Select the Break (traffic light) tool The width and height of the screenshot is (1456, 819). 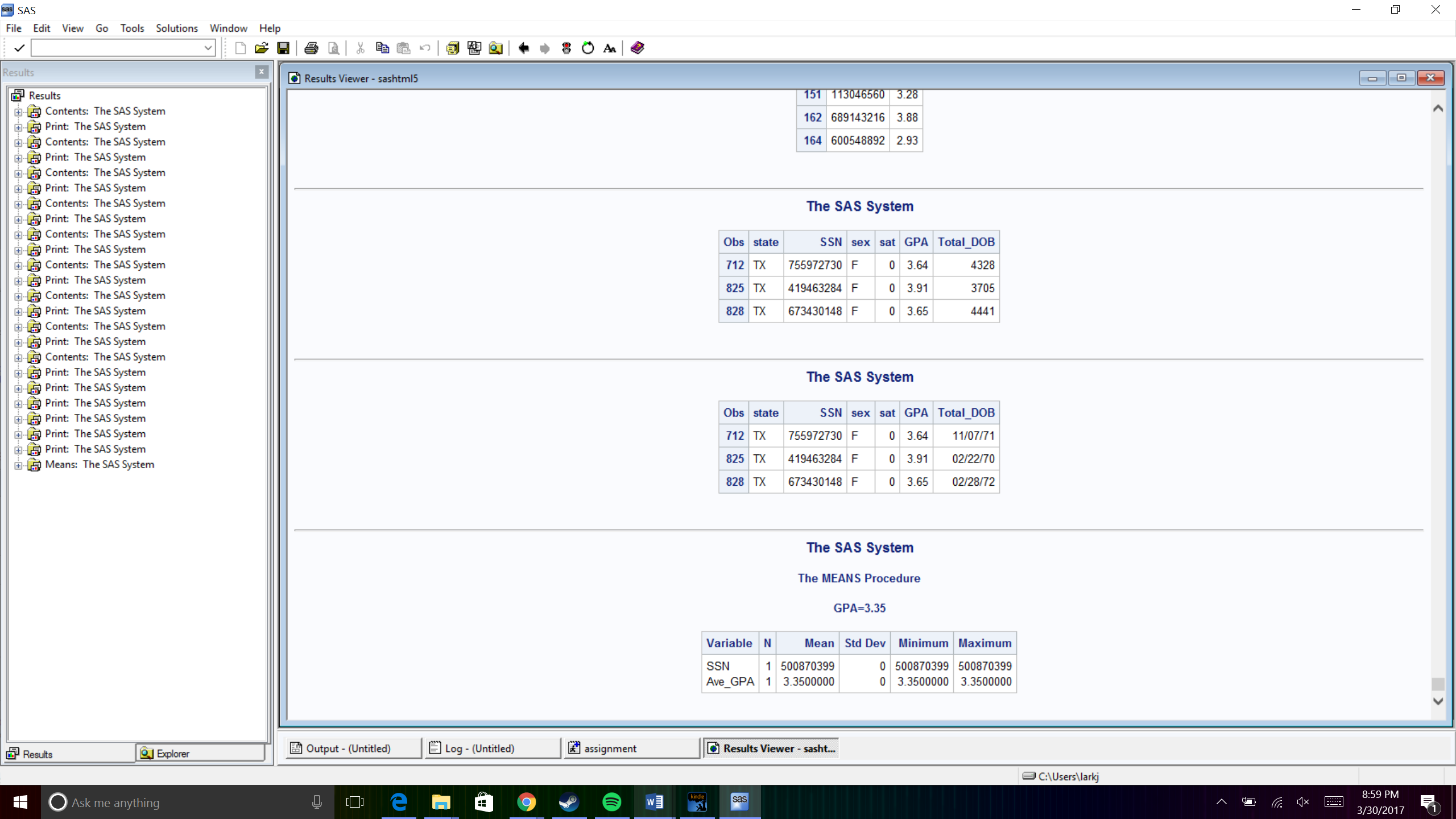coord(565,48)
